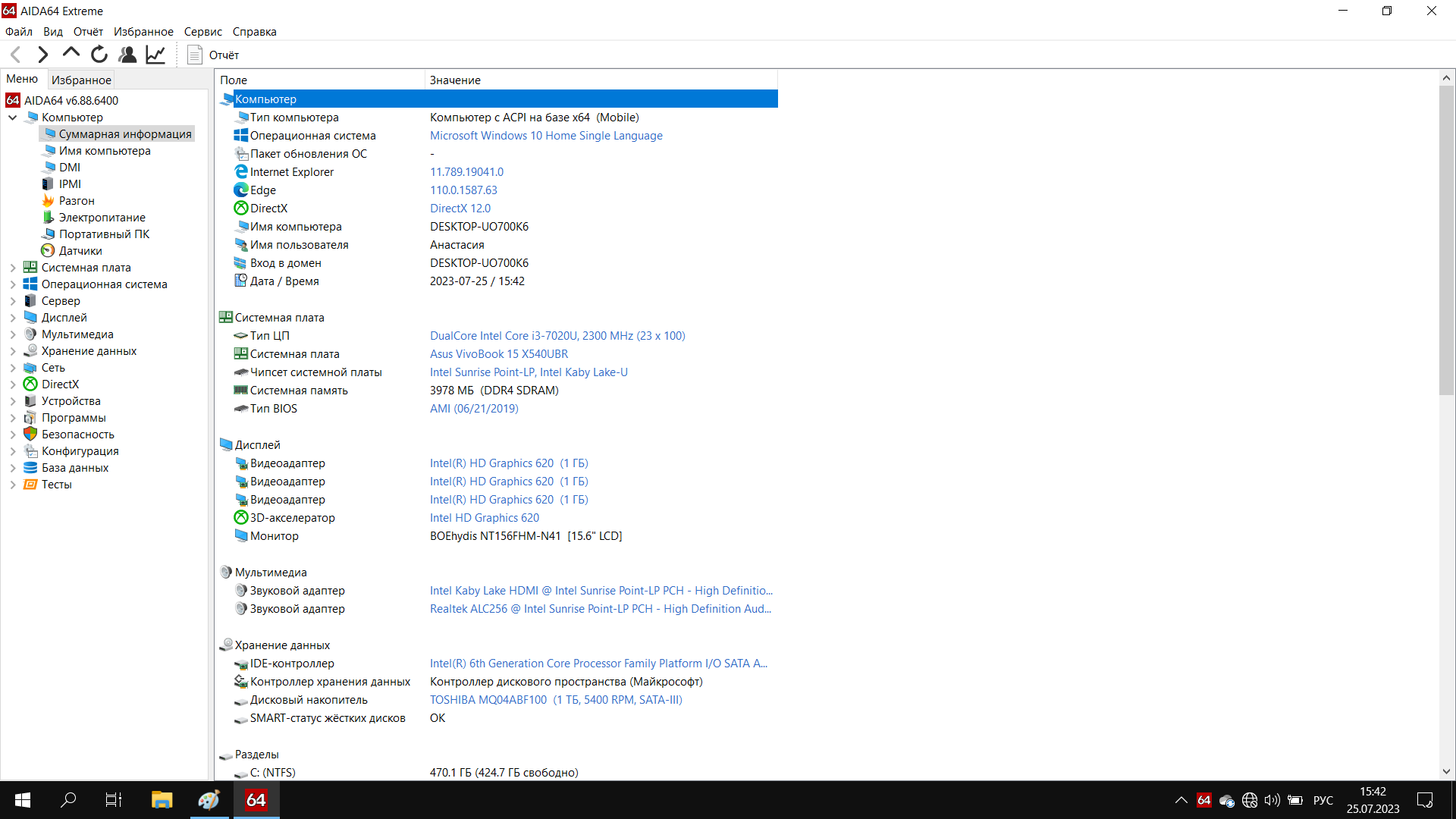Screen dimensions: 1456x819
Task: Click the Internet Explorer row icon
Action: click(x=241, y=172)
